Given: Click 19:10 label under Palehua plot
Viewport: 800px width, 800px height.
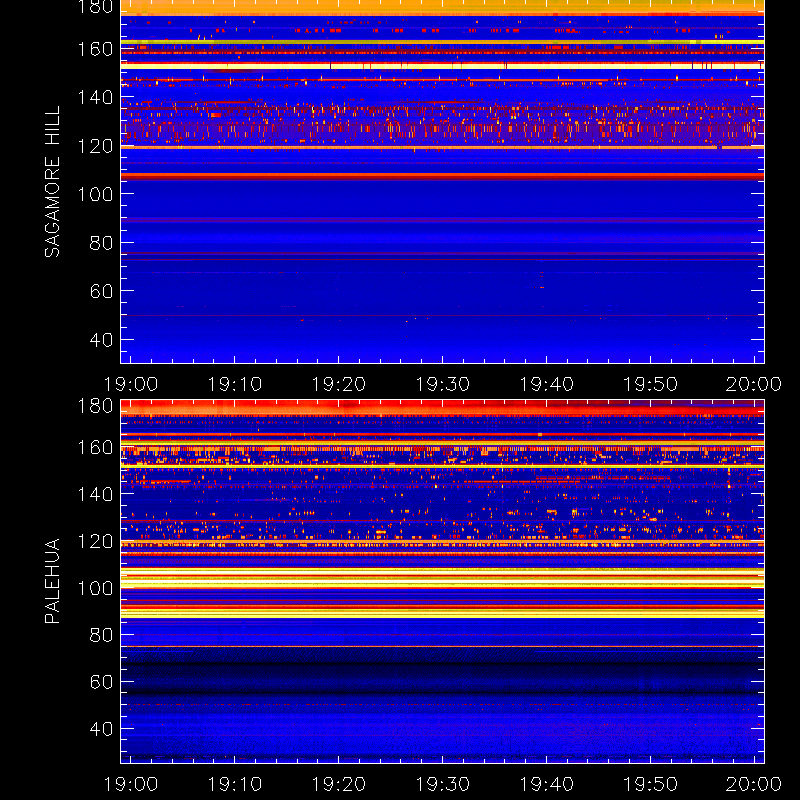Looking at the screenshot, I should pos(235,784).
